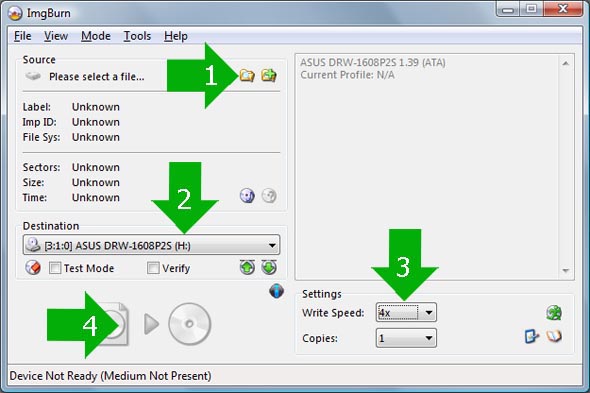This screenshot has width=590, height=393.
Task: Minimize the ImgBurn window
Action: pos(508,9)
